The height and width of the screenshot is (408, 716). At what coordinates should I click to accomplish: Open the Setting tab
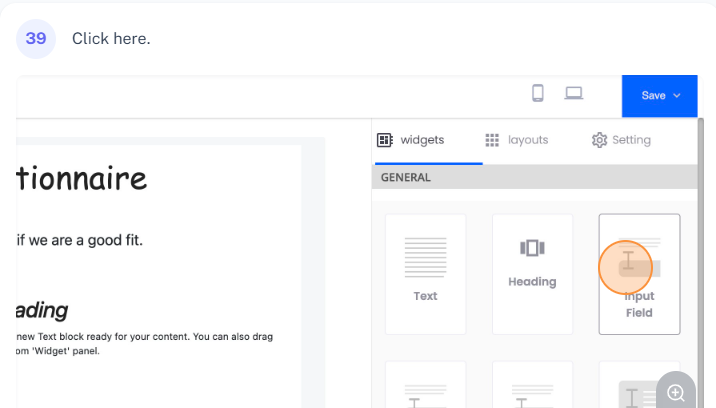621,140
